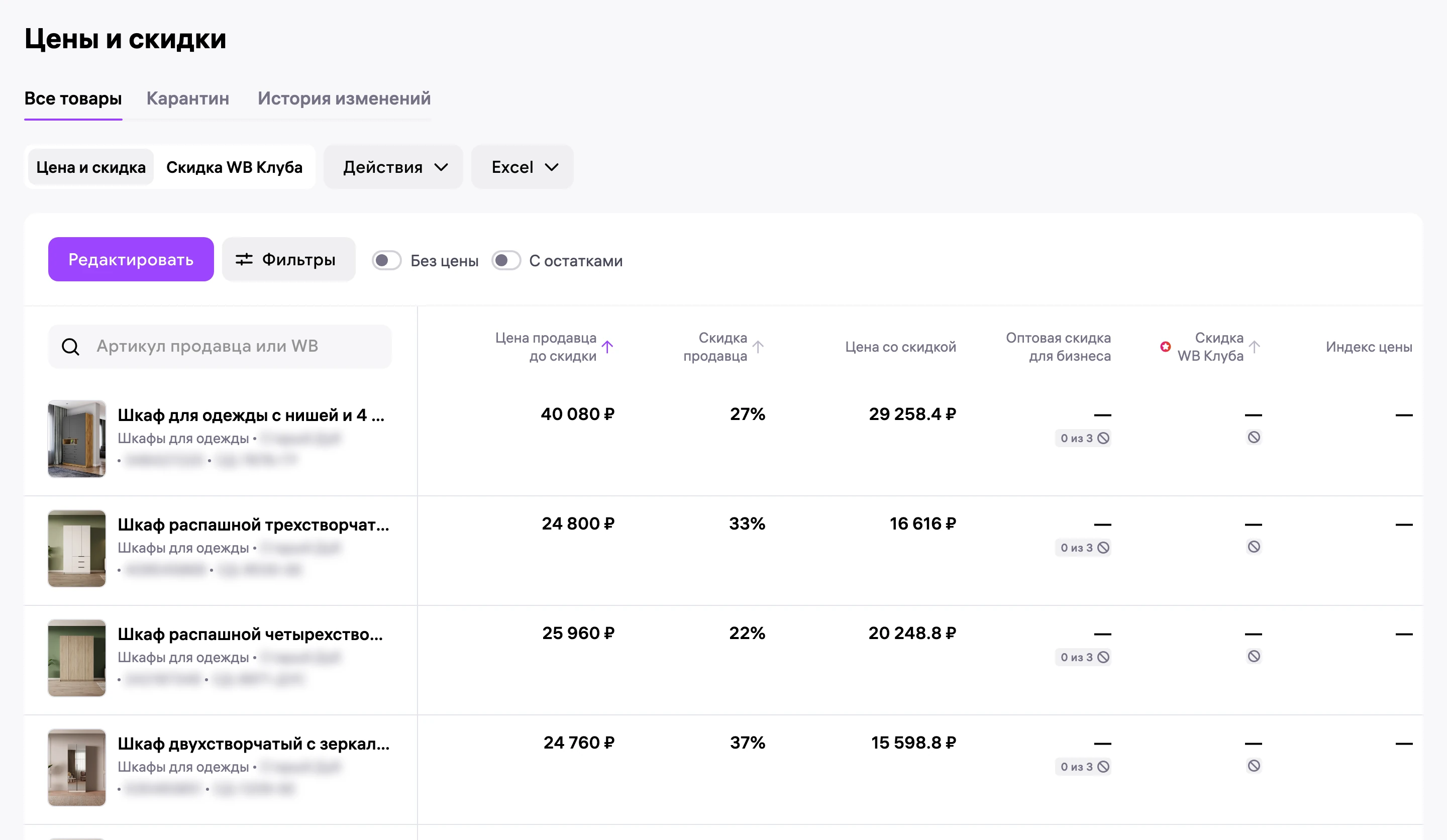Open the Действия dropdown

click(x=393, y=167)
